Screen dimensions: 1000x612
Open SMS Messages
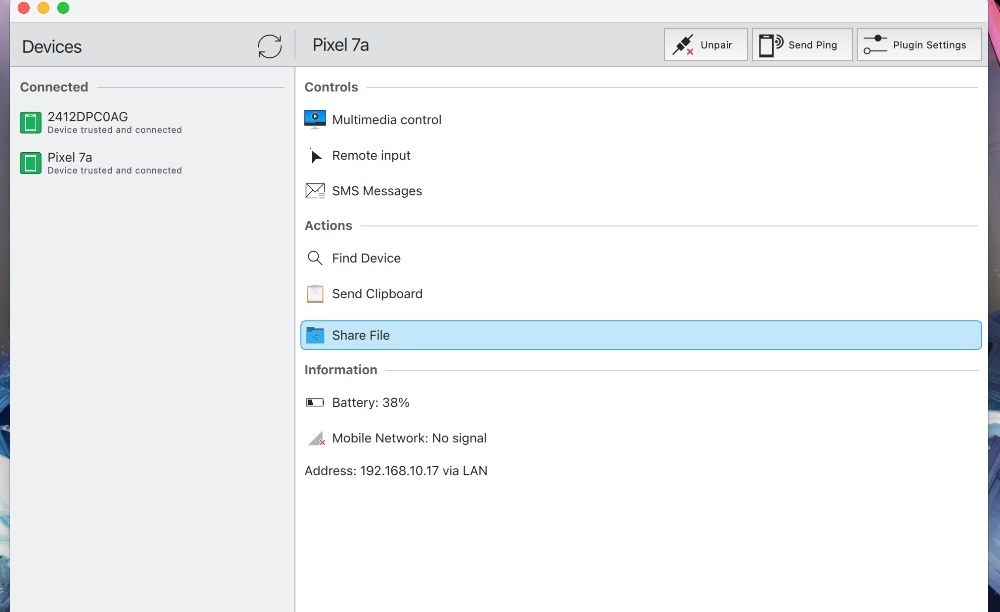pos(377,191)
